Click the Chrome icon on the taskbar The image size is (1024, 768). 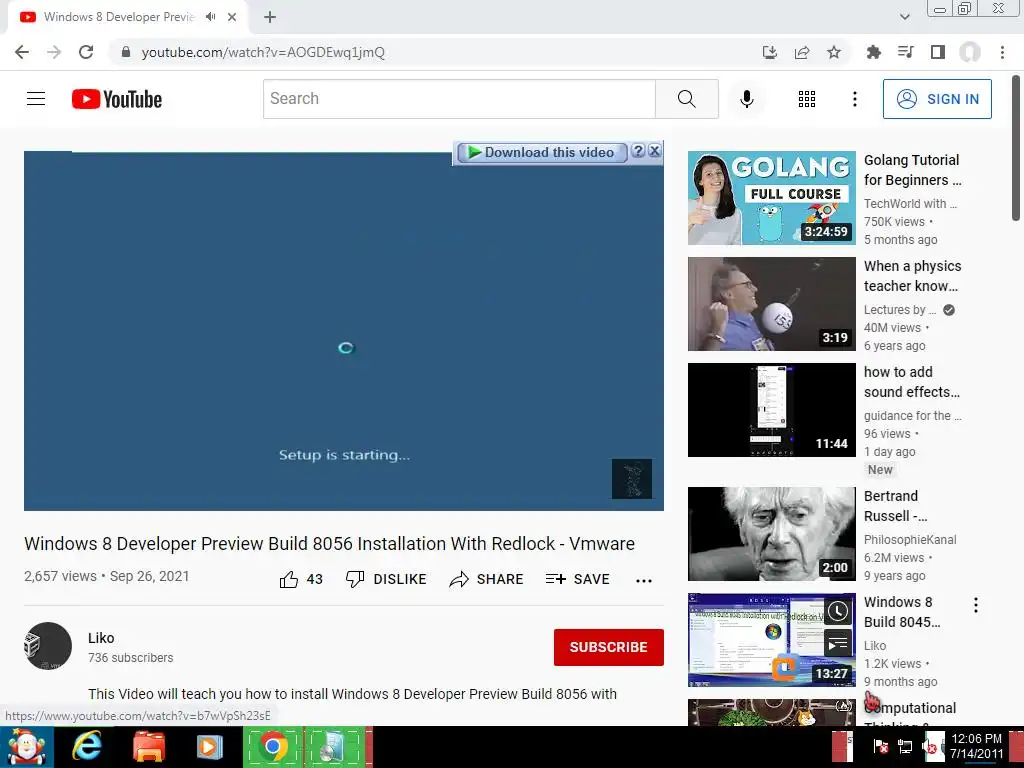tap(273, 747)
